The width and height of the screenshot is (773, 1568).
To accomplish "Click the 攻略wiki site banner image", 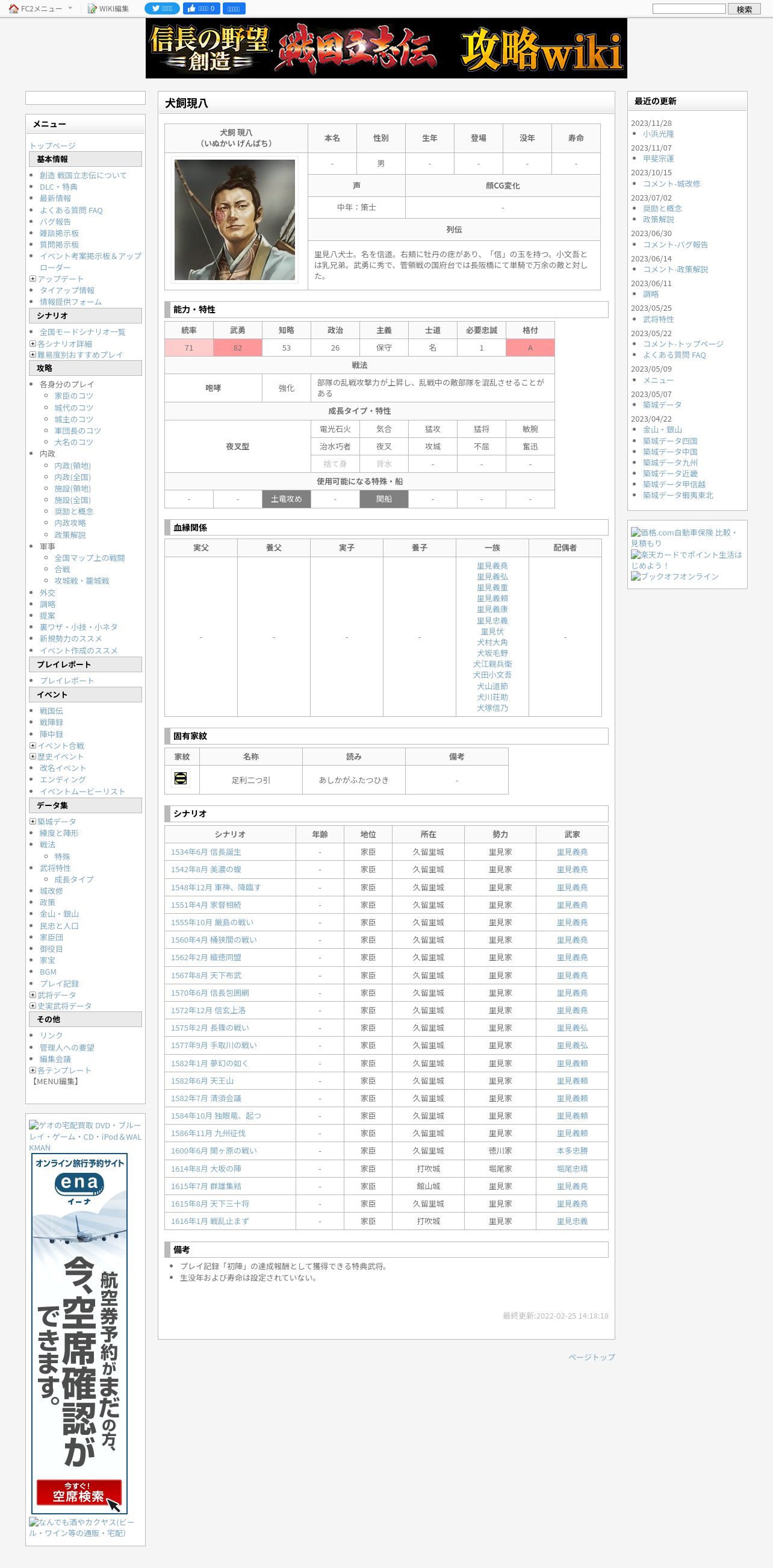I will [386, 48].
